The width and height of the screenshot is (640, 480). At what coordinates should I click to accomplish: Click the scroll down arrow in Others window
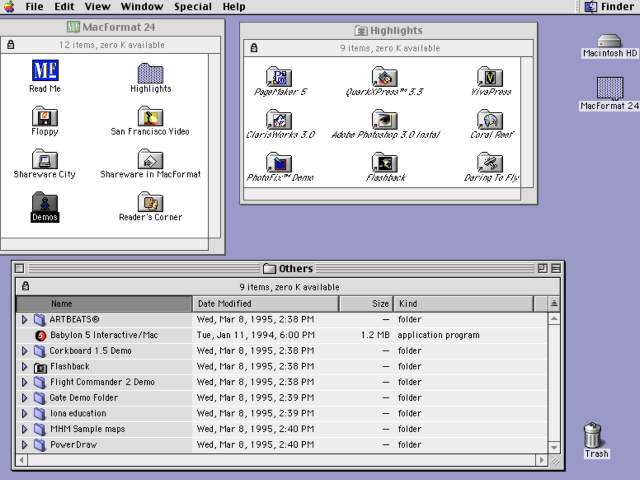(x=554, y=448)
